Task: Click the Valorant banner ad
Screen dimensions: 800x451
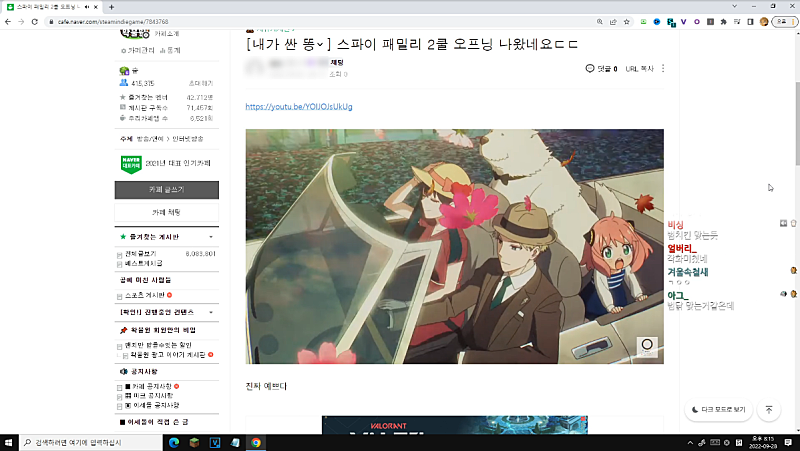Action: 455,425
